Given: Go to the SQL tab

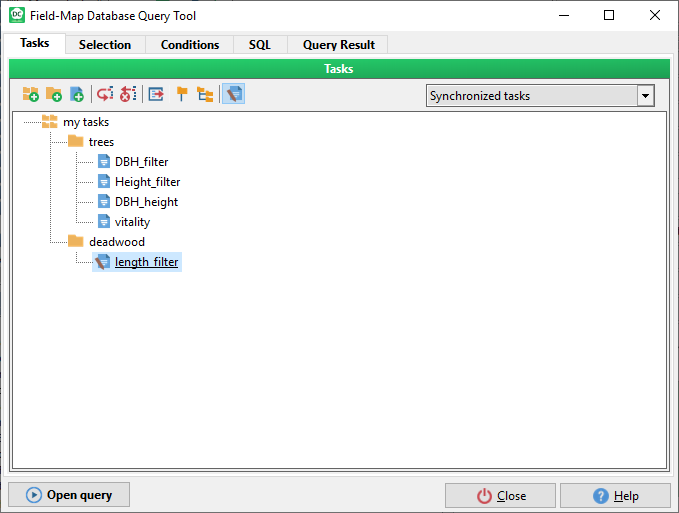Looking at the screenshot, I should point(260,45).
